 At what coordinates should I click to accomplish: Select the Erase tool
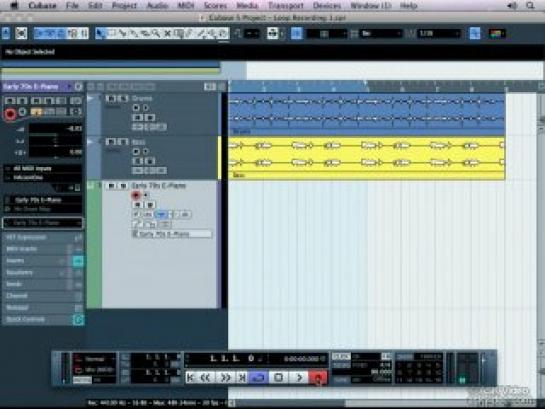tap(145, 34)
